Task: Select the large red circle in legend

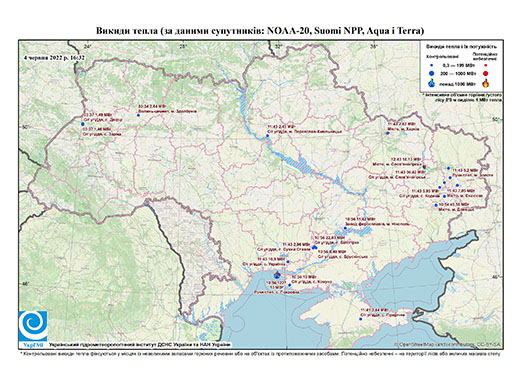Action: (485, 74)
